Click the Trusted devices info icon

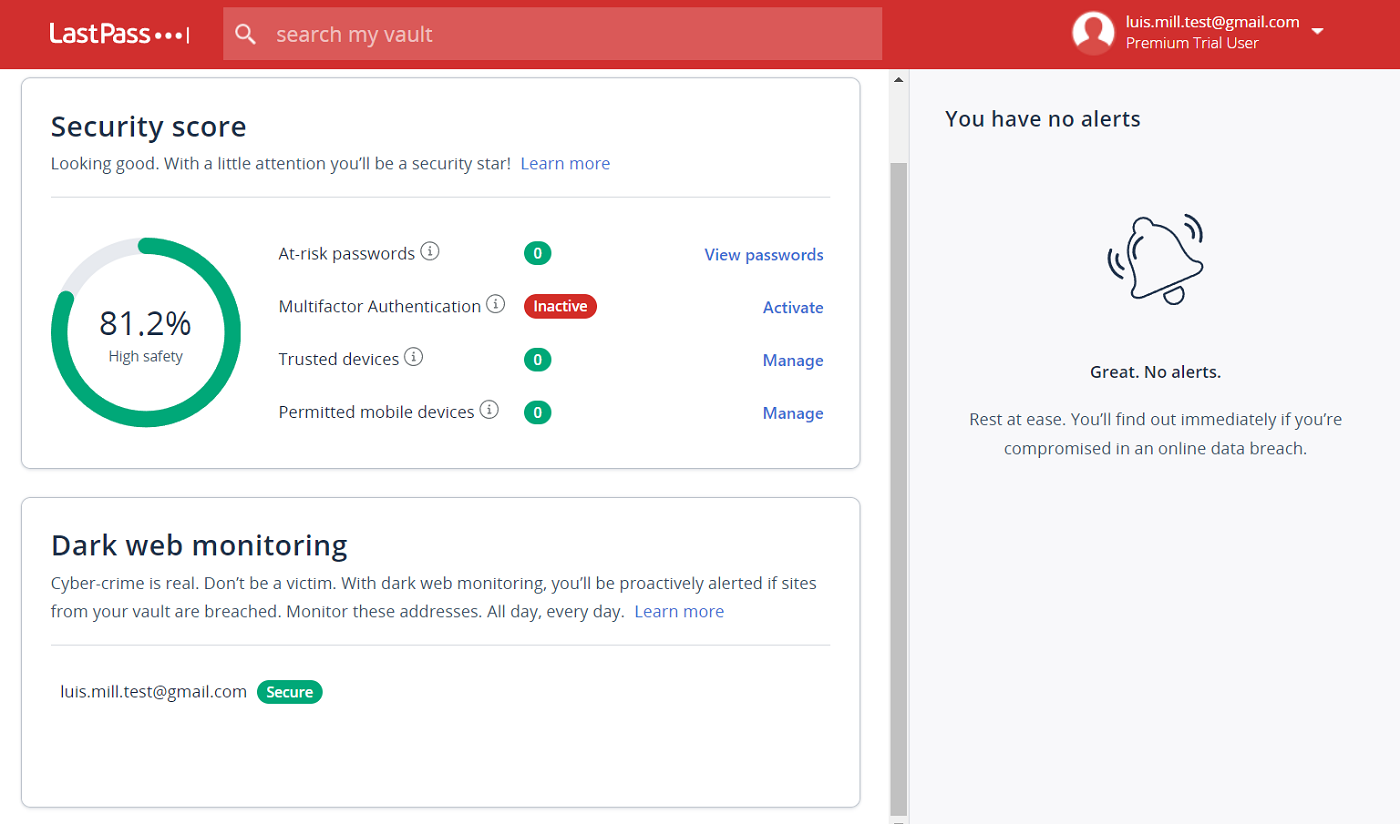[414, 355]
